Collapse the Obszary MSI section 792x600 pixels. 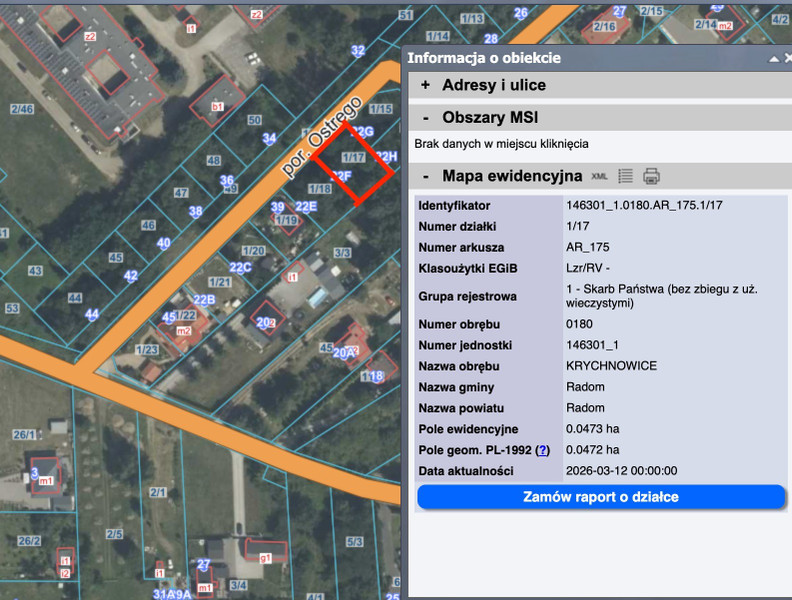click(x=425, y=118)
